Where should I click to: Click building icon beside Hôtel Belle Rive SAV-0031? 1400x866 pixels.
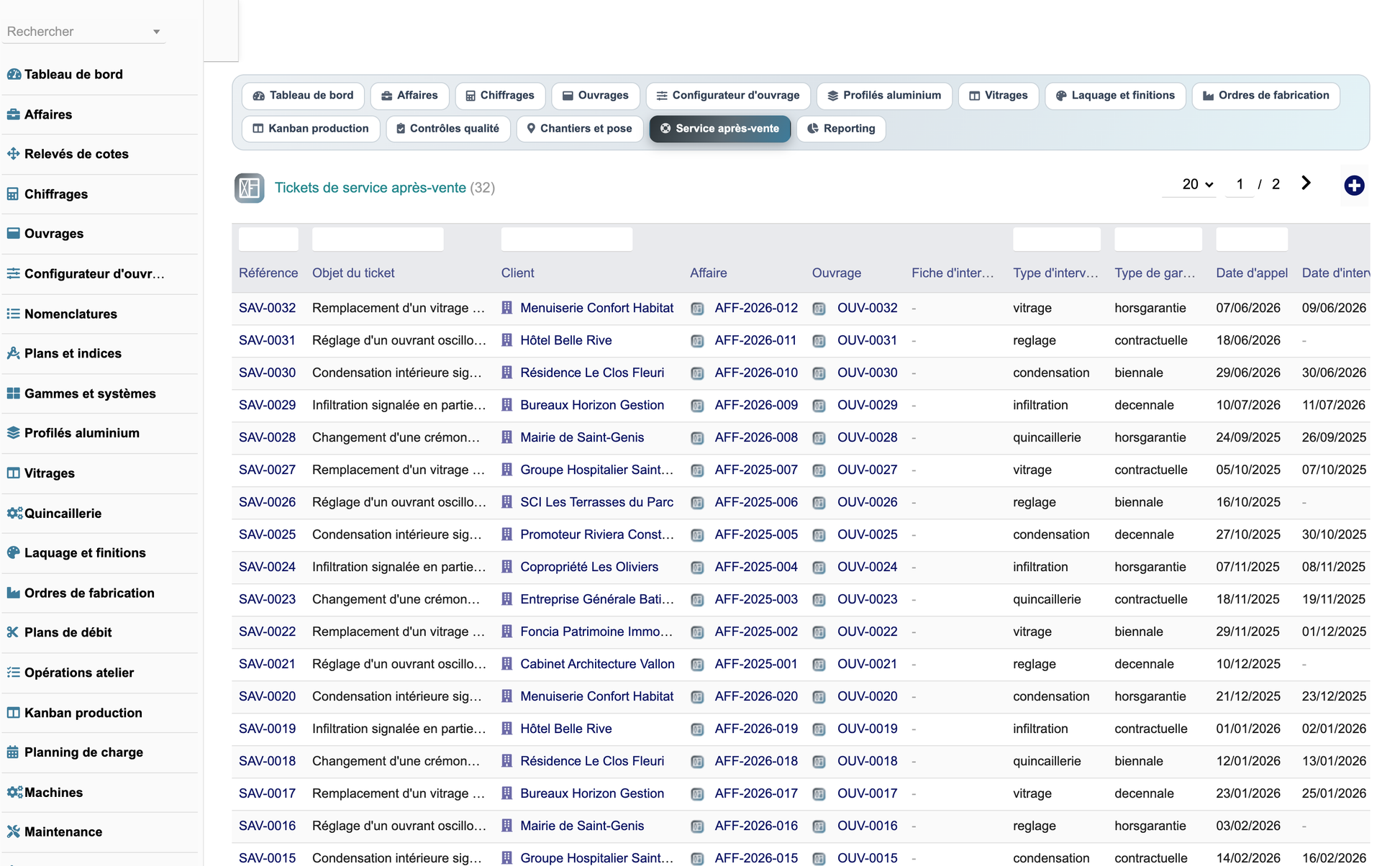(x=506, y=340)
